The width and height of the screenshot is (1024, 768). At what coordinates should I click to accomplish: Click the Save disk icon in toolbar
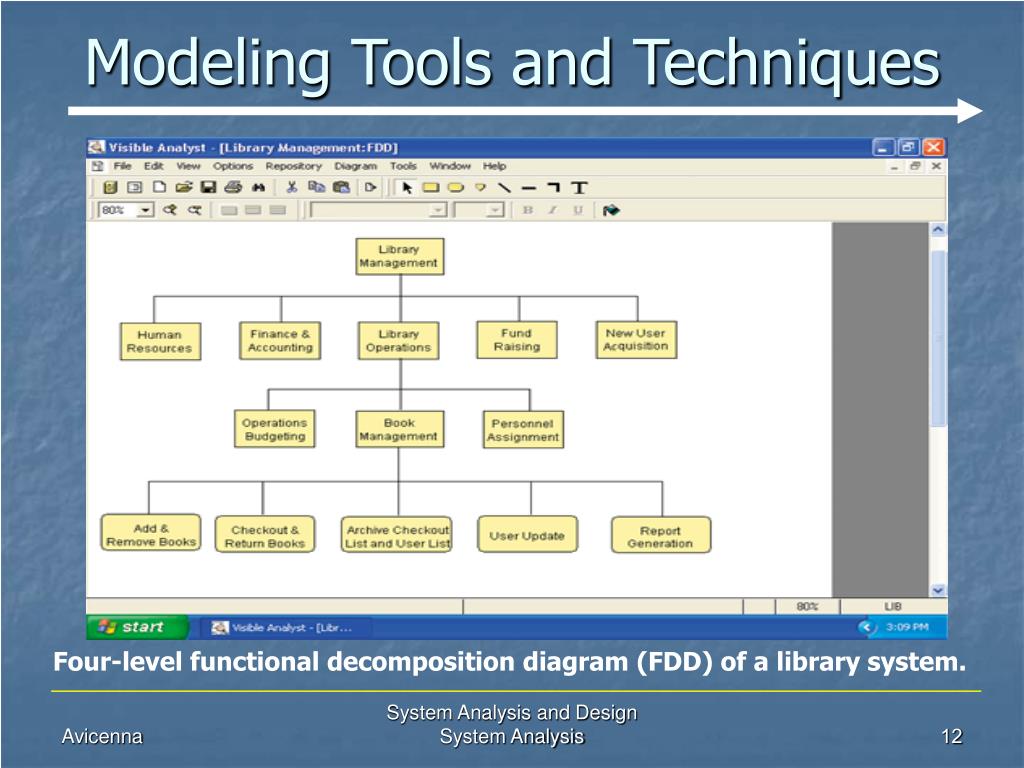coord(208,187)
